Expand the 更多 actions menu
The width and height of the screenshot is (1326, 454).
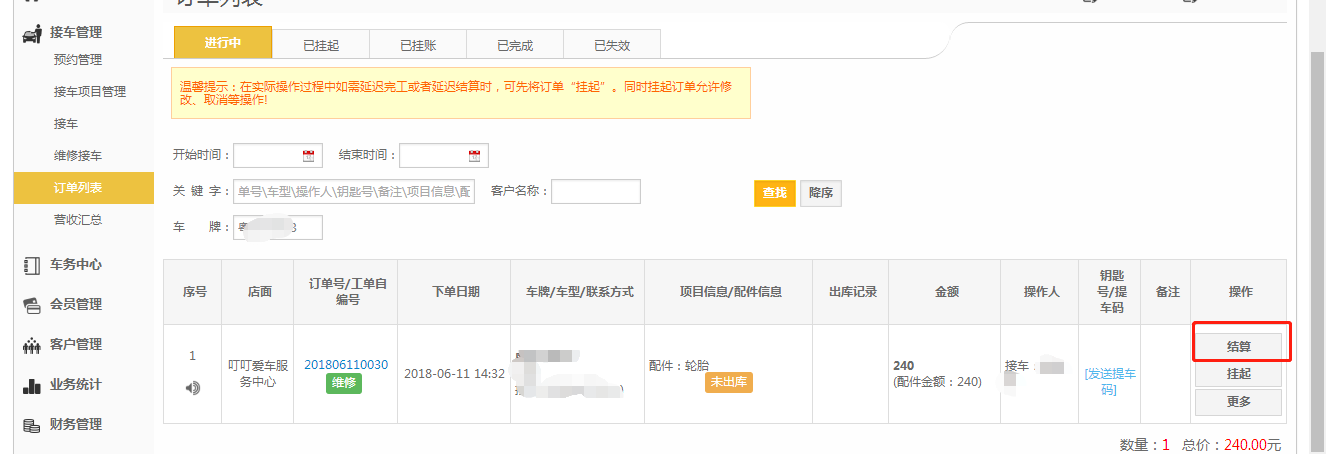click(x=1238, y=402)
